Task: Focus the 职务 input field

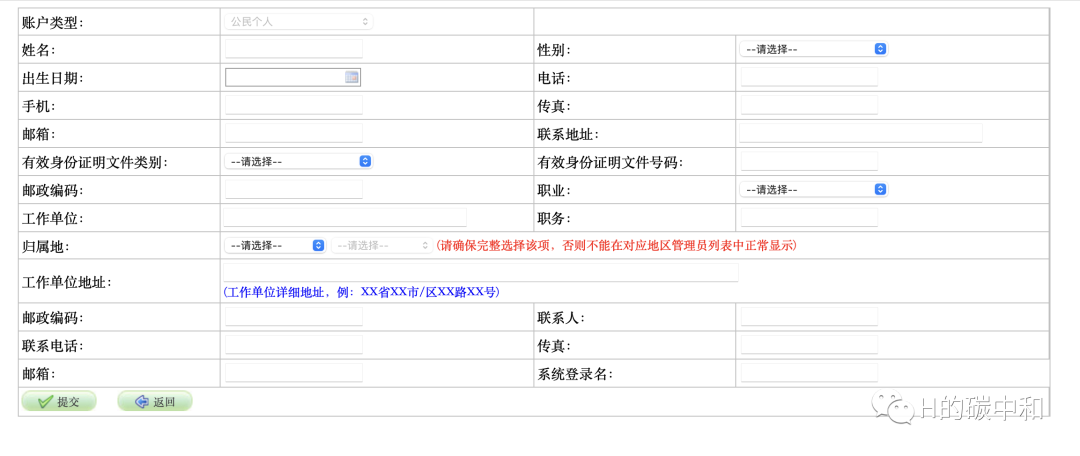Action: (x=809, y=218)
